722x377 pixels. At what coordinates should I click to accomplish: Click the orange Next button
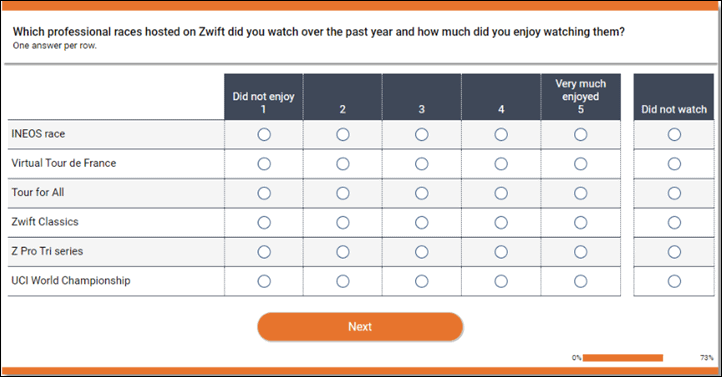click(360, 327)
